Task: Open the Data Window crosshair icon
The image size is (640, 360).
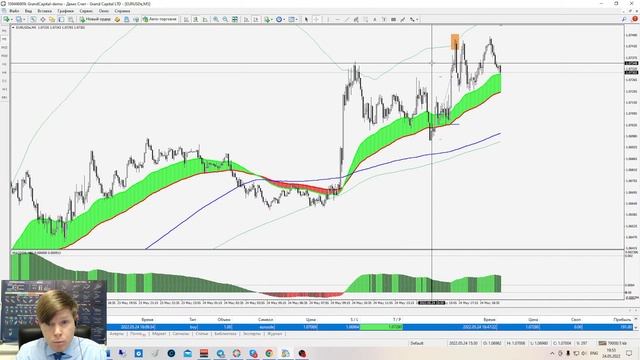Action: point(42,19)
